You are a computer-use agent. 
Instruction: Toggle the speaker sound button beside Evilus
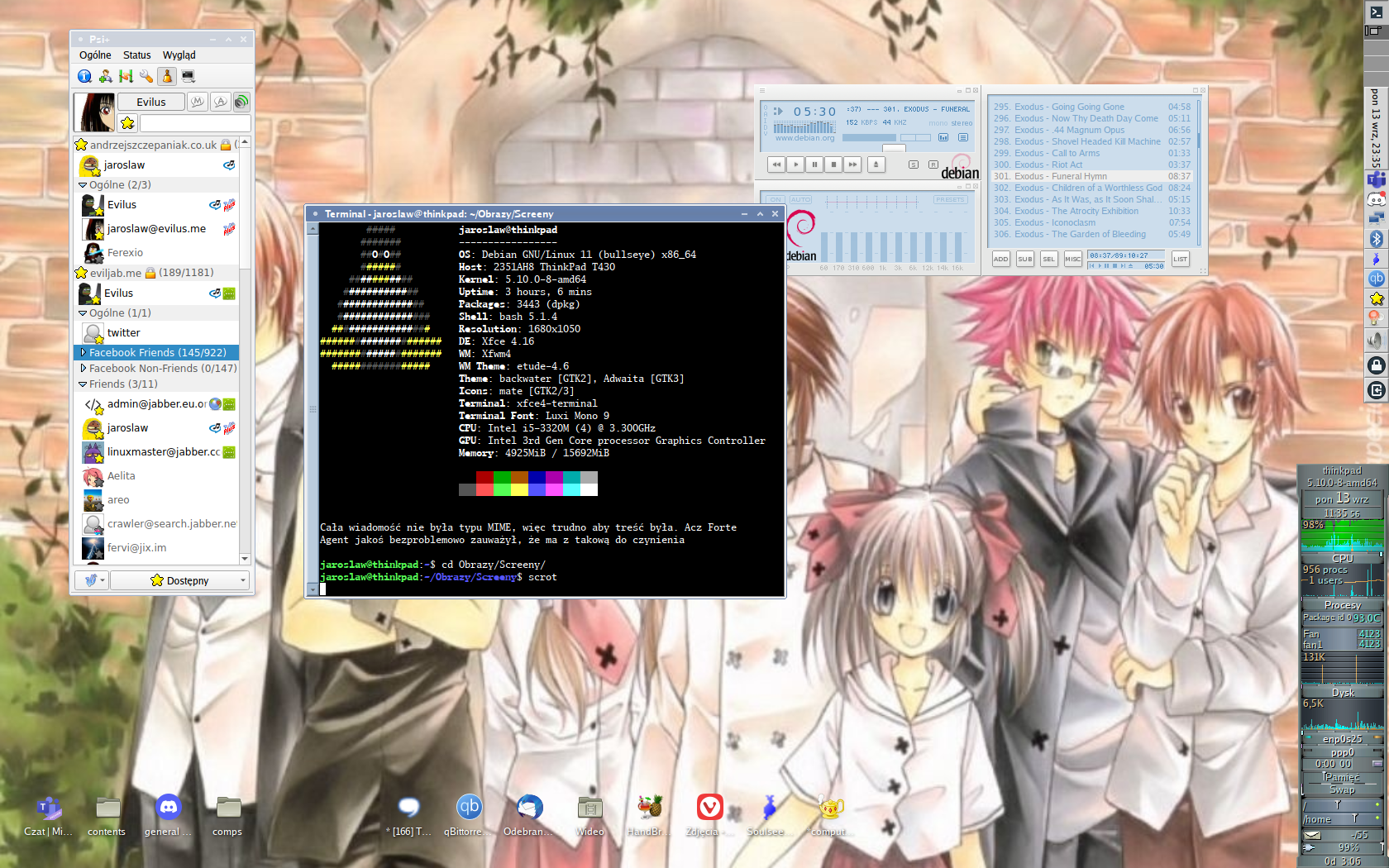241,102
